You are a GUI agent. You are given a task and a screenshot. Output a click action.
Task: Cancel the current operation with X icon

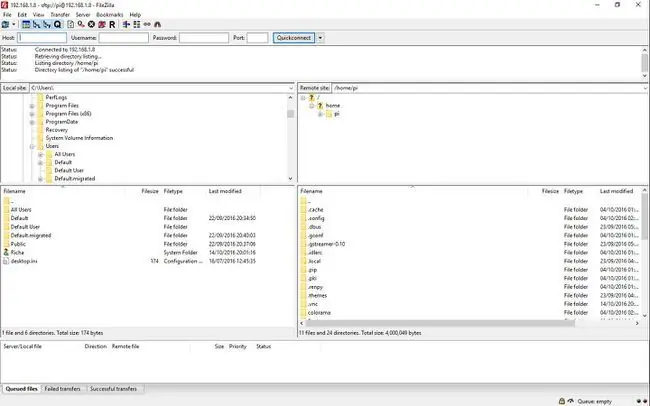(91, 24)
